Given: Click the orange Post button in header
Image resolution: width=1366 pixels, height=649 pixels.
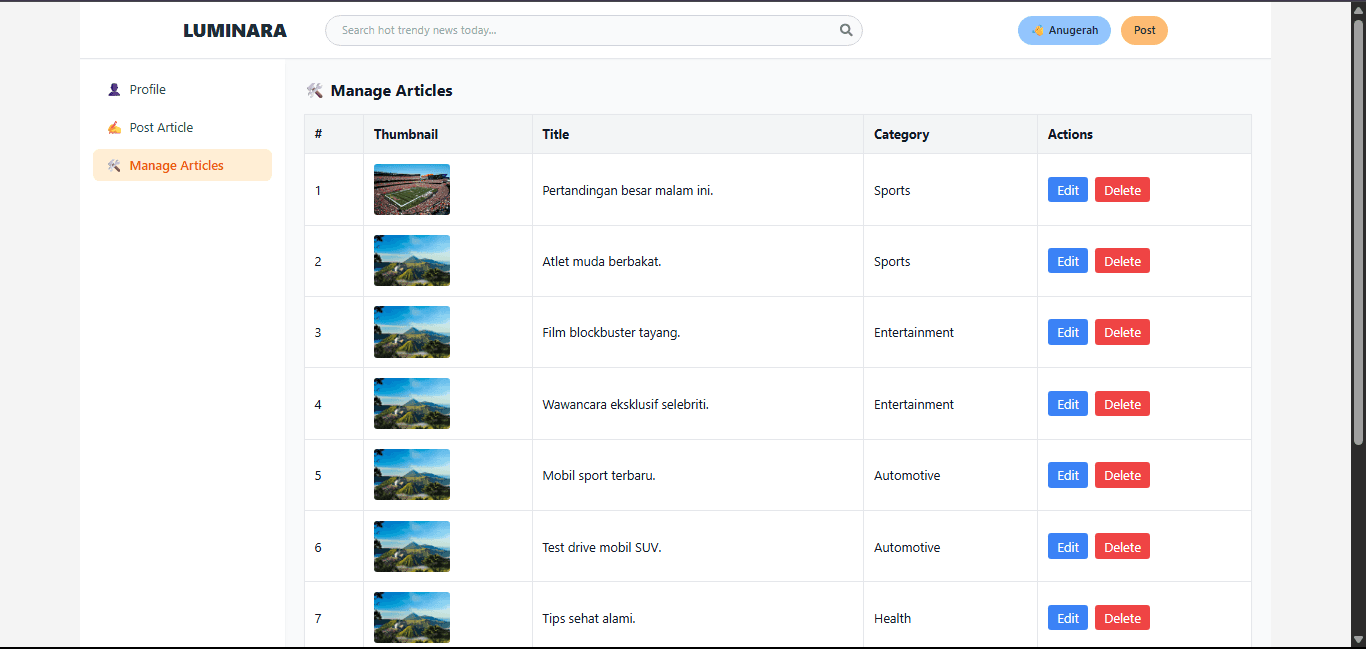Looking at the screenshot, I should pyautogui.click(x=1144, y=31).
